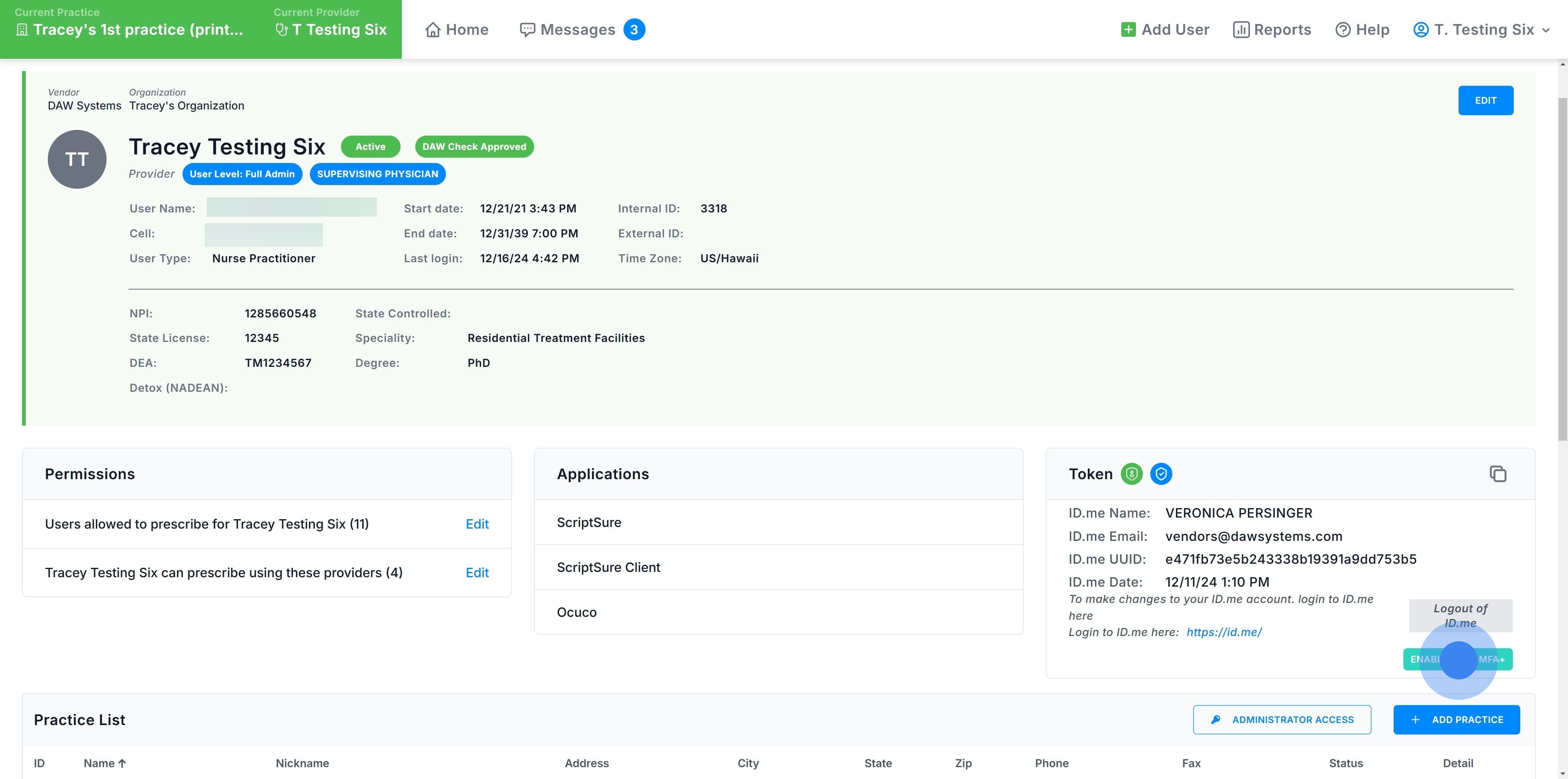Click the Nickname column header
The width and height of the screenshot is (1568, 779).
(302, 763)
